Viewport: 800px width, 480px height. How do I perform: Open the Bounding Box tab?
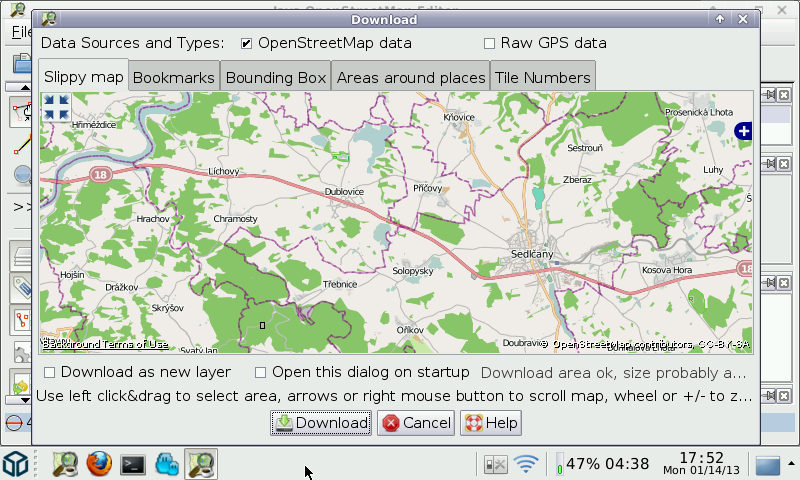276,77
